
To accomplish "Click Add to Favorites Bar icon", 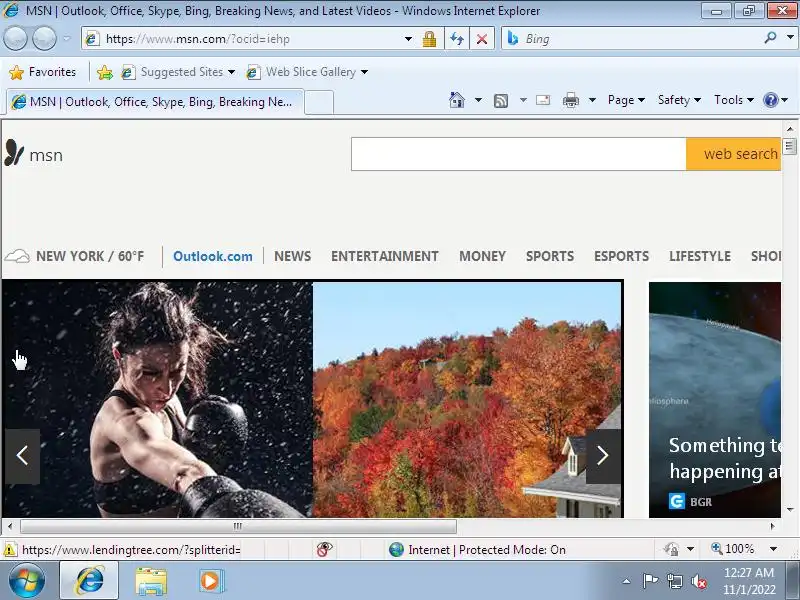I will (105, 72).
